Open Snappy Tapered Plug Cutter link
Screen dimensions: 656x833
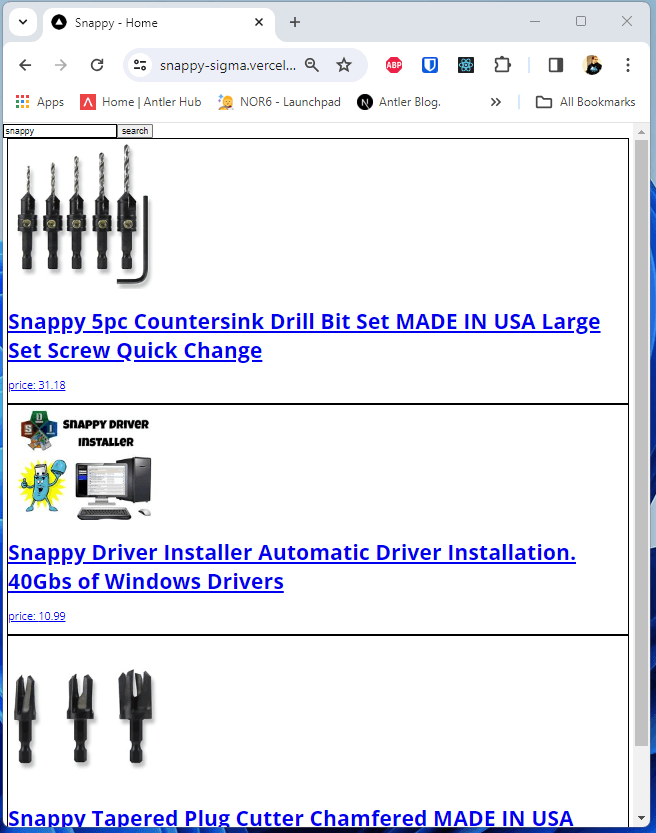coord(291,818)
